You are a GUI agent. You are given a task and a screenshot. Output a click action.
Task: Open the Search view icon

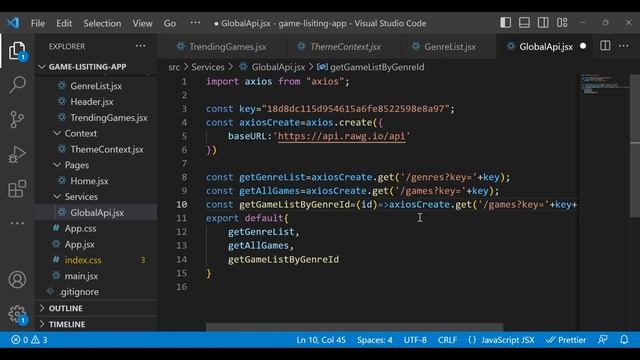(x=17, y=84)
